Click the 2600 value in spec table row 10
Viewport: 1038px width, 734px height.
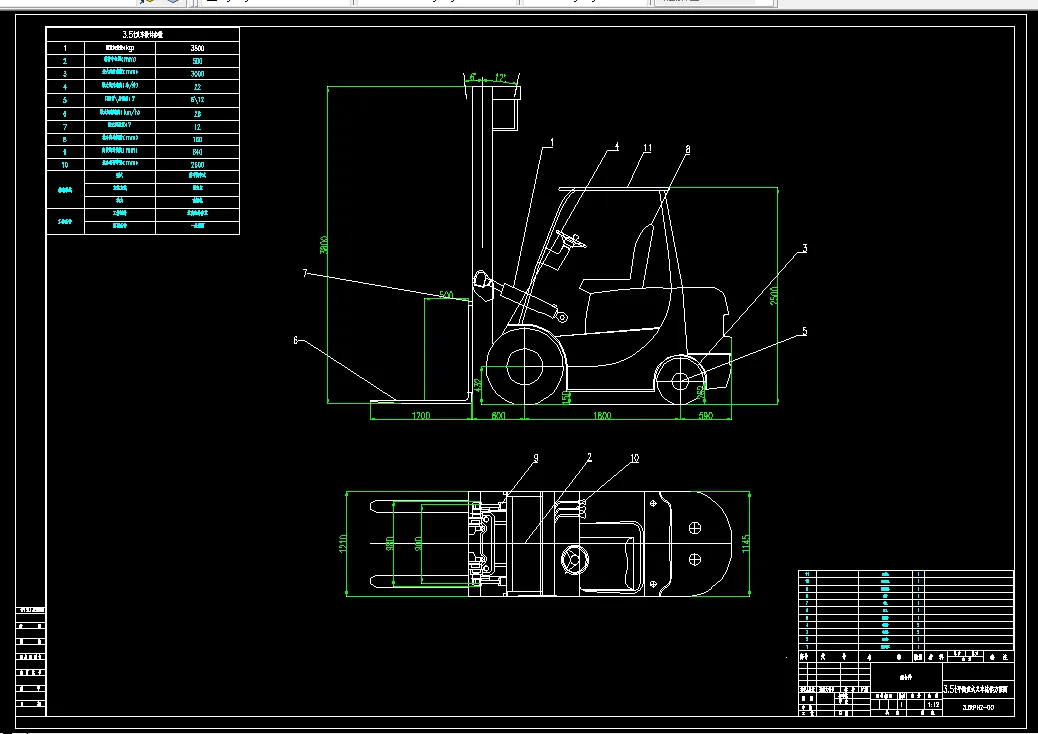coord(197,165)
